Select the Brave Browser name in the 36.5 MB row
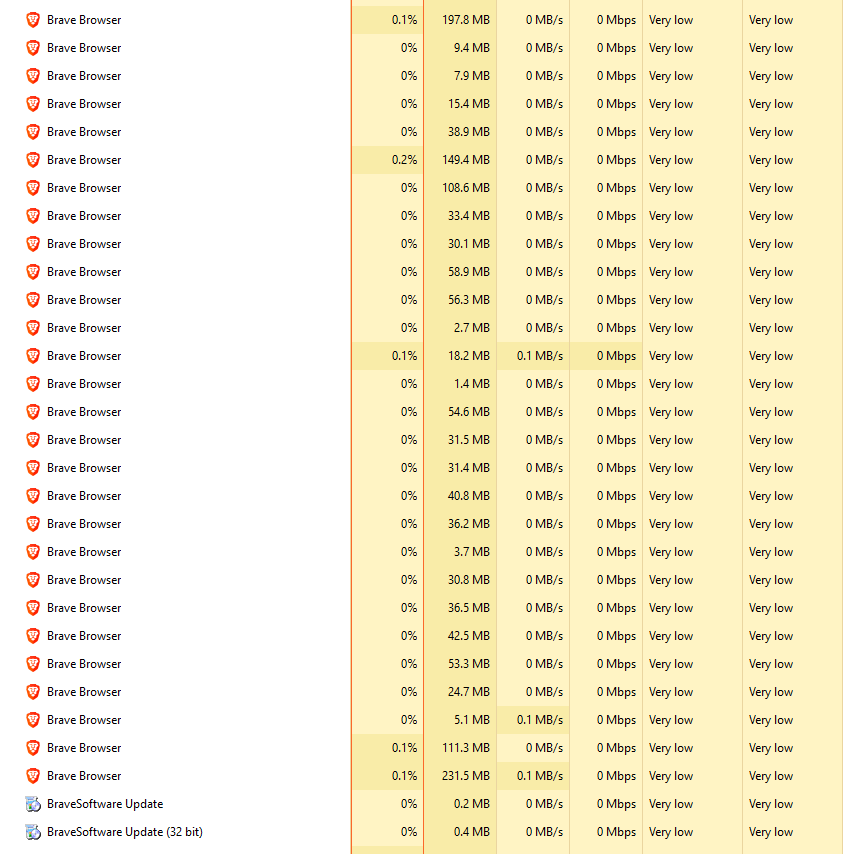850x854 pixels. [x=84, y=608]
